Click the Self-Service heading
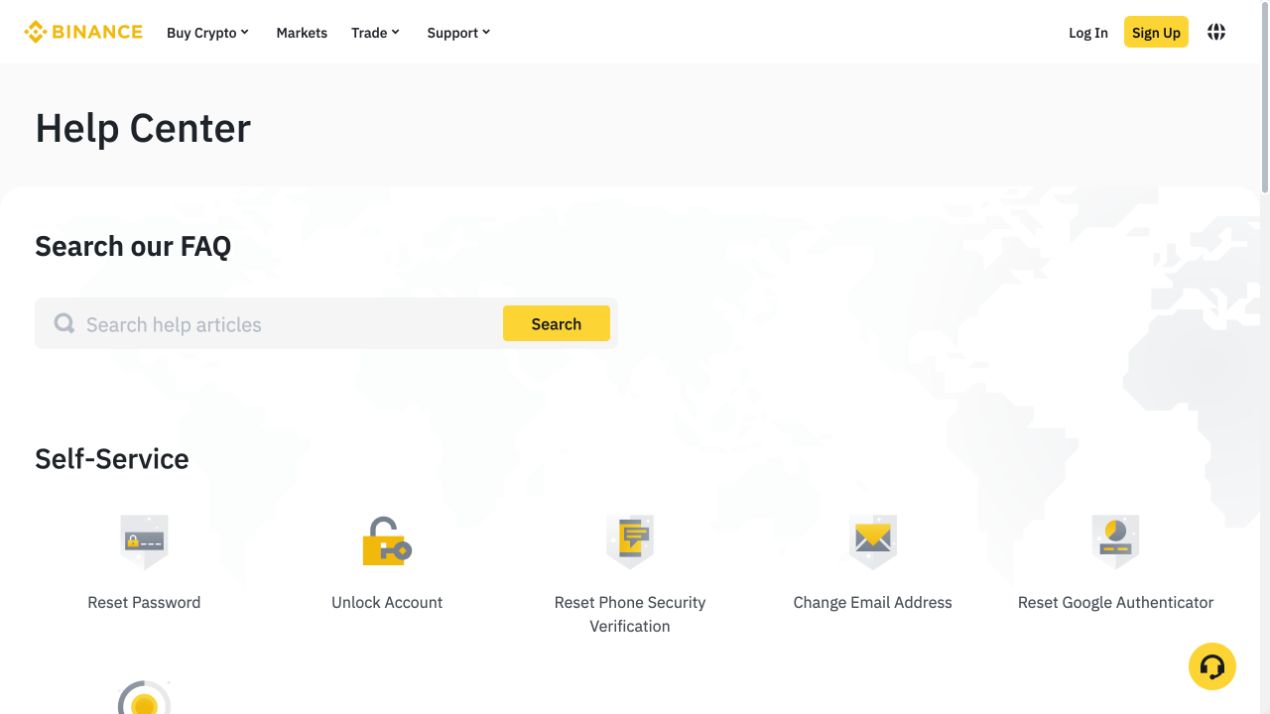Viewport: 1270px width, 714px height. tap(112, 458)
